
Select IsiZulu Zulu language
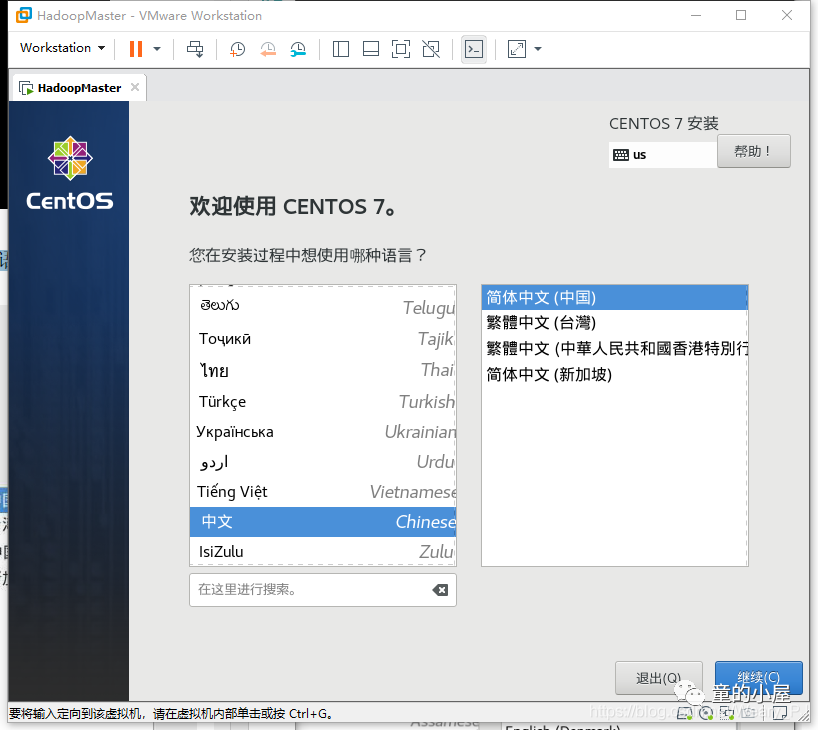(x=322, y=552)
